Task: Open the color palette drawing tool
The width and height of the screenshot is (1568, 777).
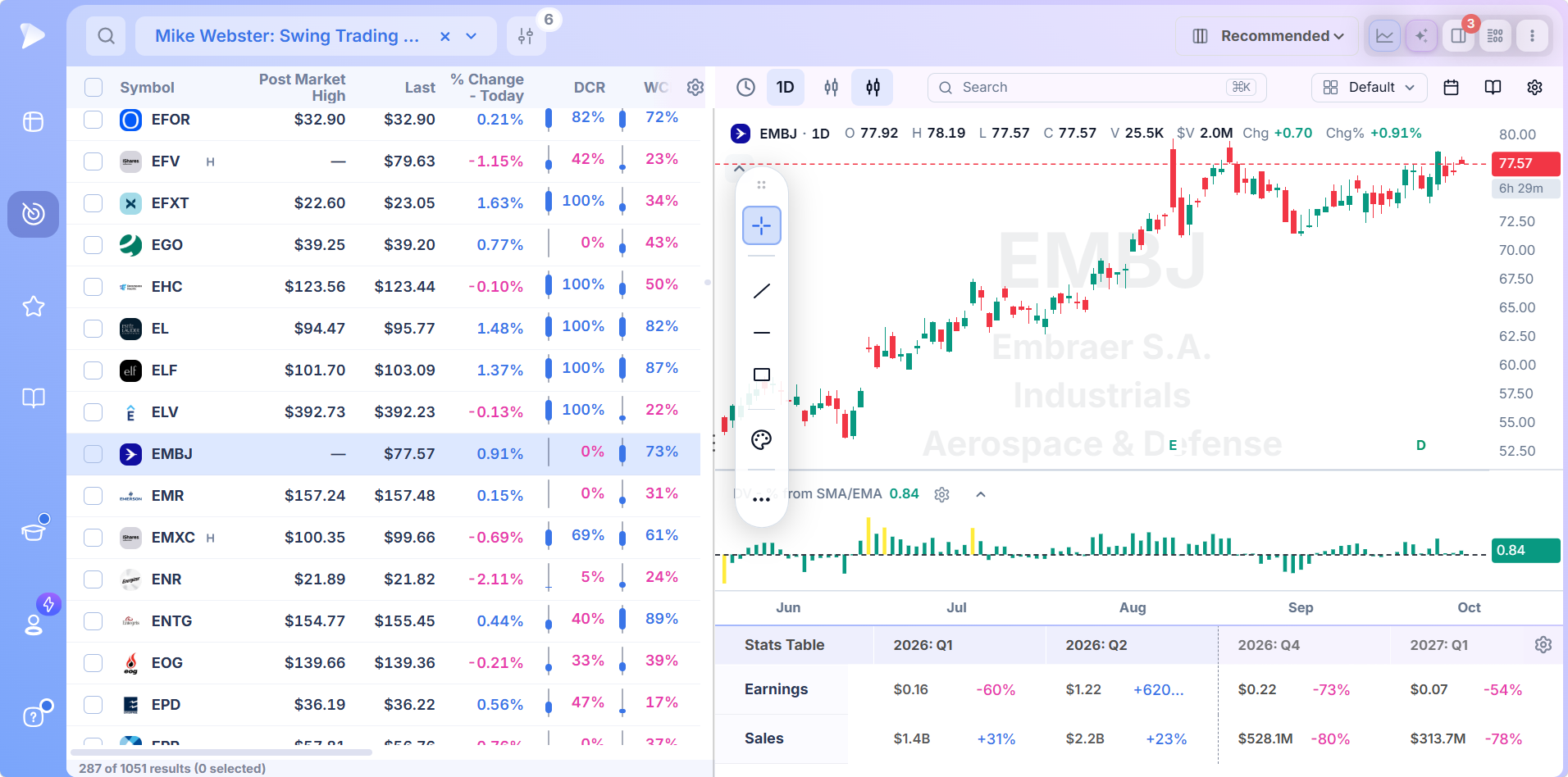Action: click(762, 440)
